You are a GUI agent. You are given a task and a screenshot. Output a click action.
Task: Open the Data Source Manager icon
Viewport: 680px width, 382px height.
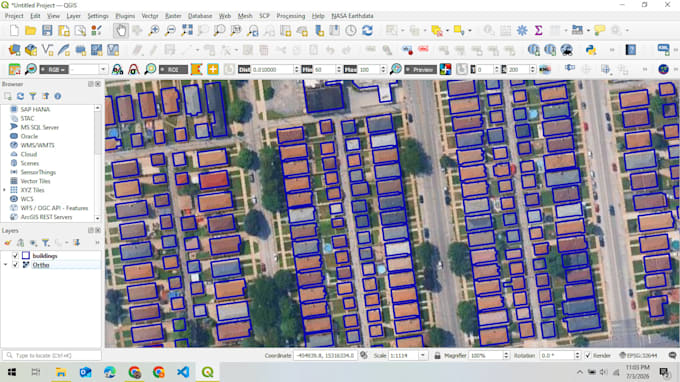[x=14, y=50]
